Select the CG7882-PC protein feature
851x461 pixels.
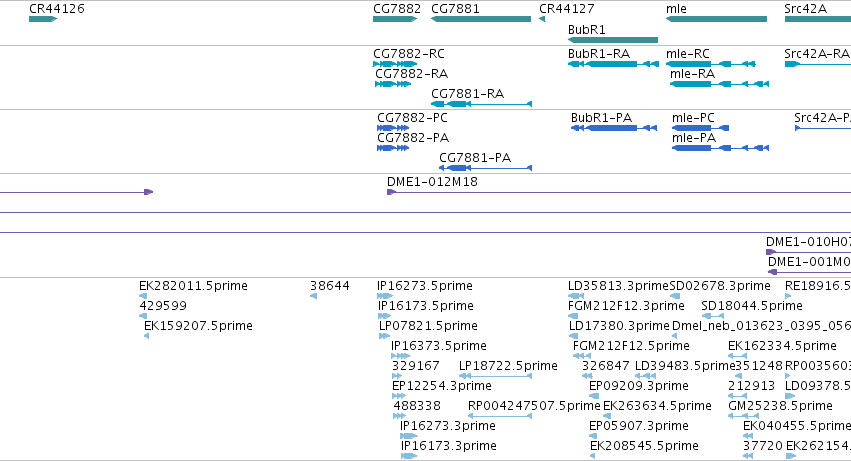click(x=393, y=128)
